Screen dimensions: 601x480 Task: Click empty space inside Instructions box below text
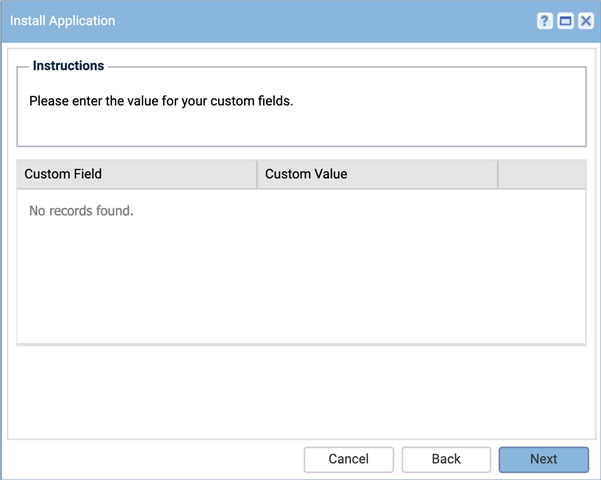(301, 128)
